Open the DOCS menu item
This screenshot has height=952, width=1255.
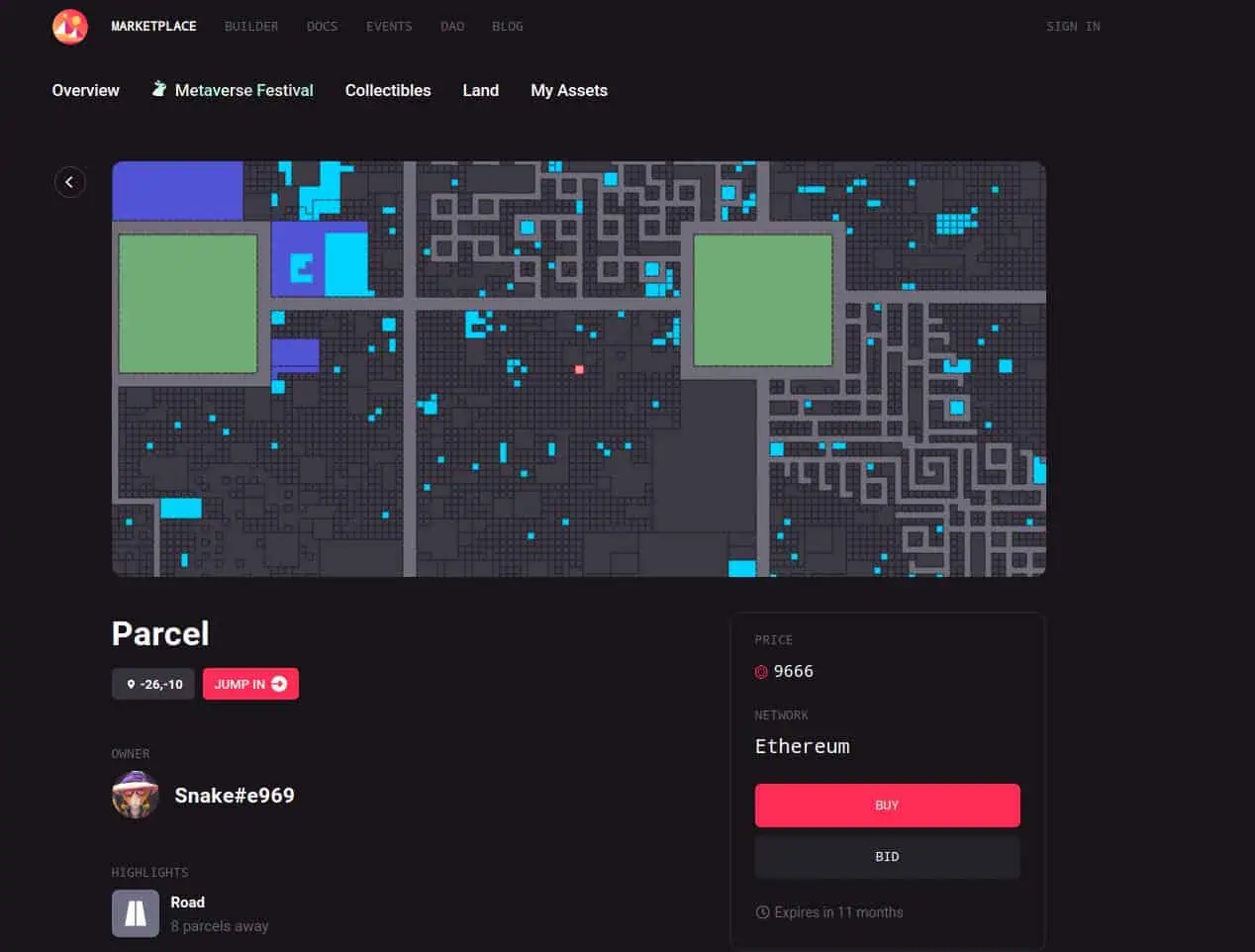[322, 27]
